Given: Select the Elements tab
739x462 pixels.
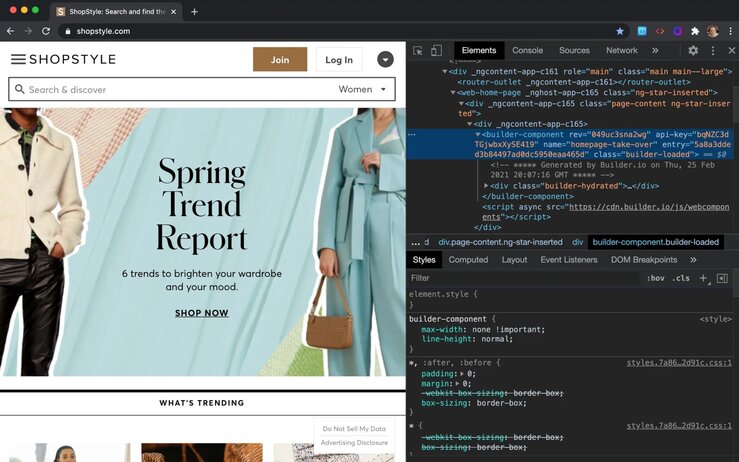Looking at the screenshot, I should [479, 50].
